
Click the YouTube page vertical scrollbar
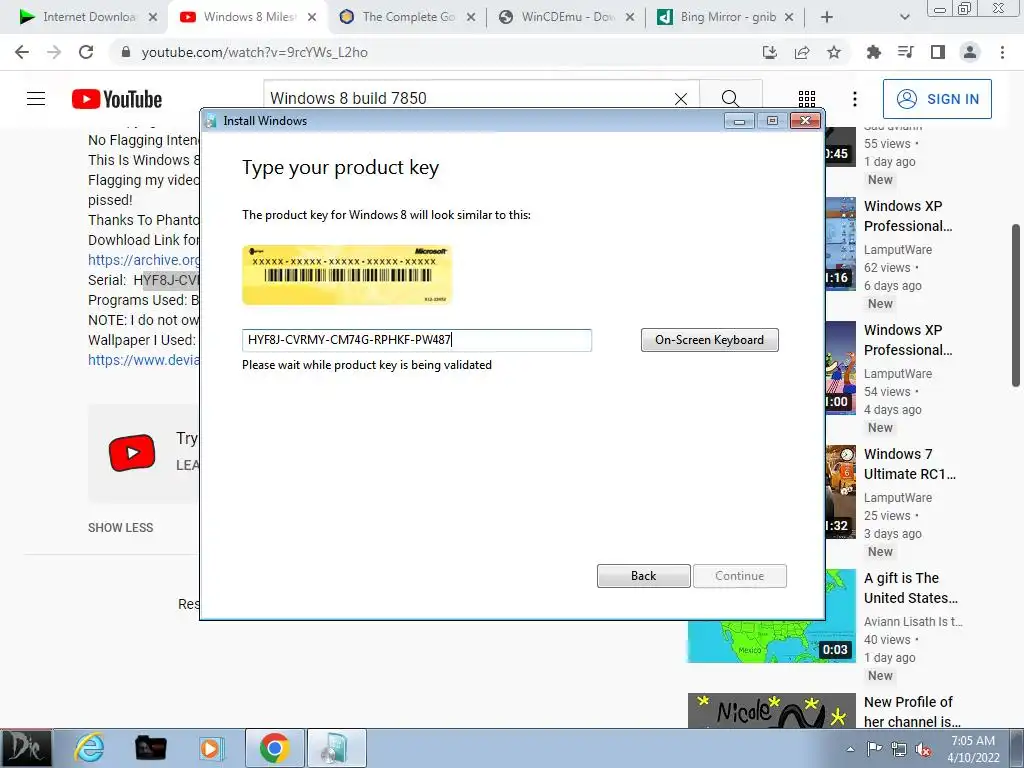click(1016, 305)
